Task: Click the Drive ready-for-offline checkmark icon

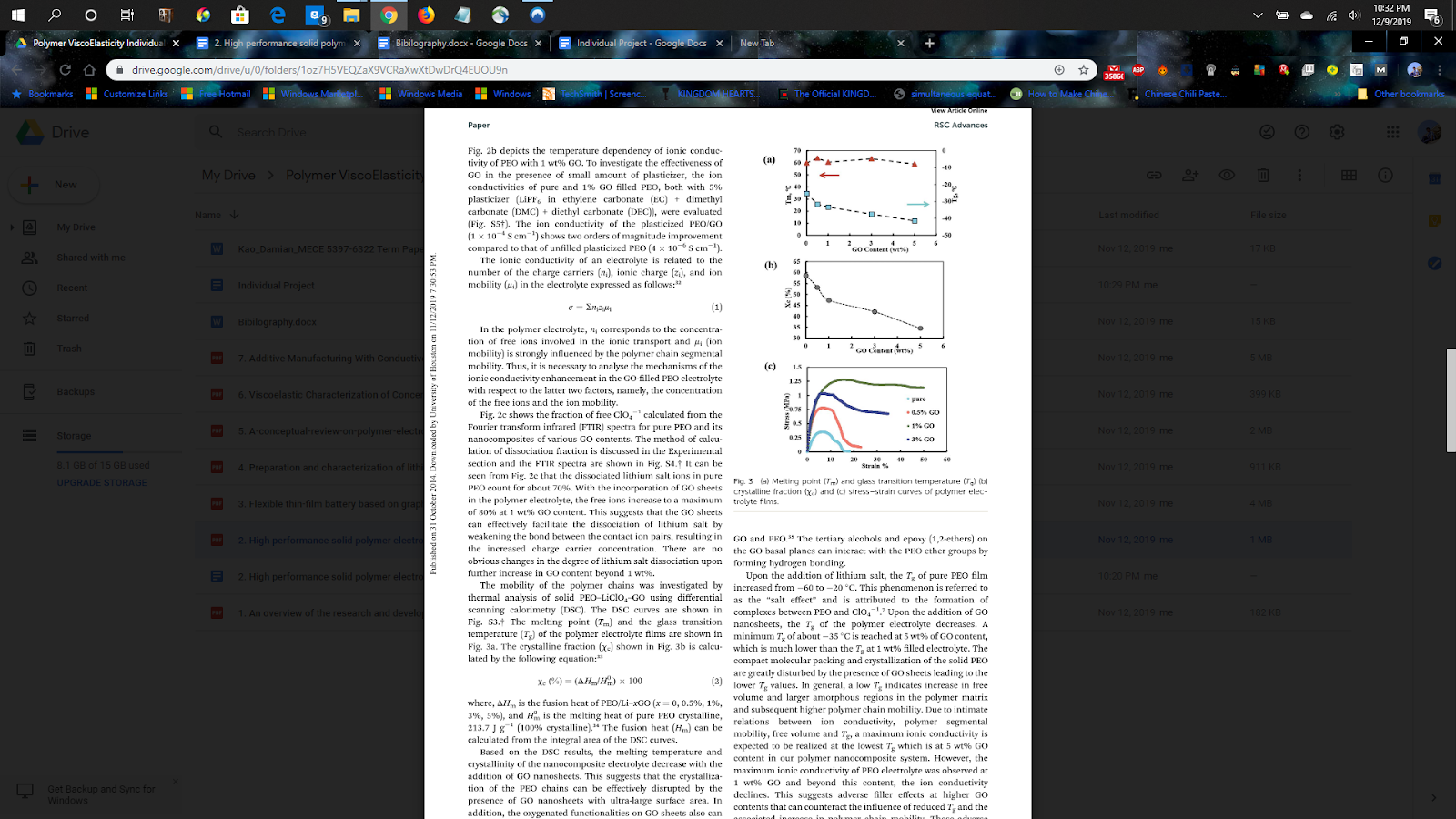Action: click(x=1267, y=132)
